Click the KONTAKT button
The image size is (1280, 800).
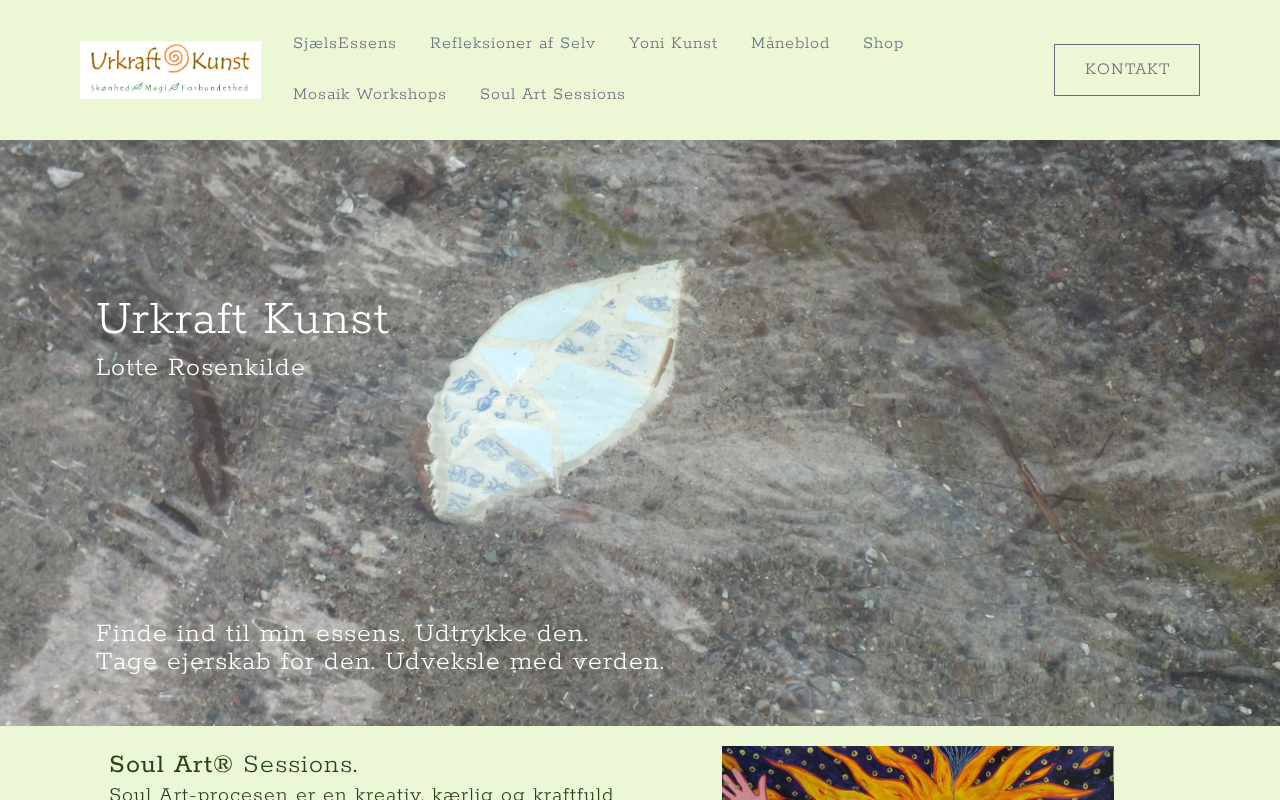coord(1127,70)
